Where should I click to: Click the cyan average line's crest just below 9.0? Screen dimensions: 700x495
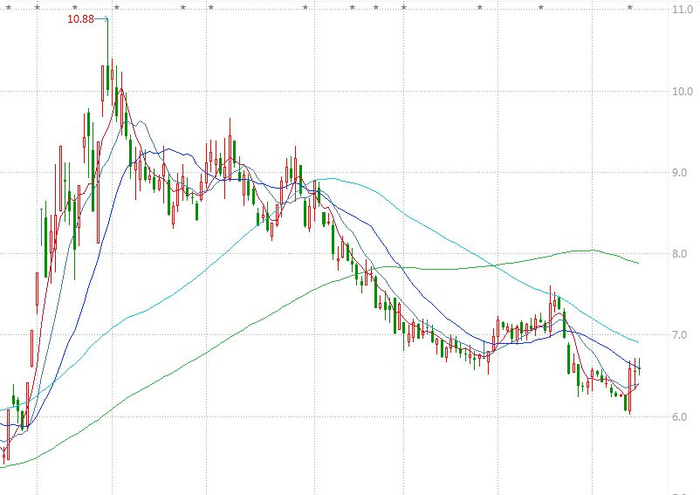(x=330, y=179)
